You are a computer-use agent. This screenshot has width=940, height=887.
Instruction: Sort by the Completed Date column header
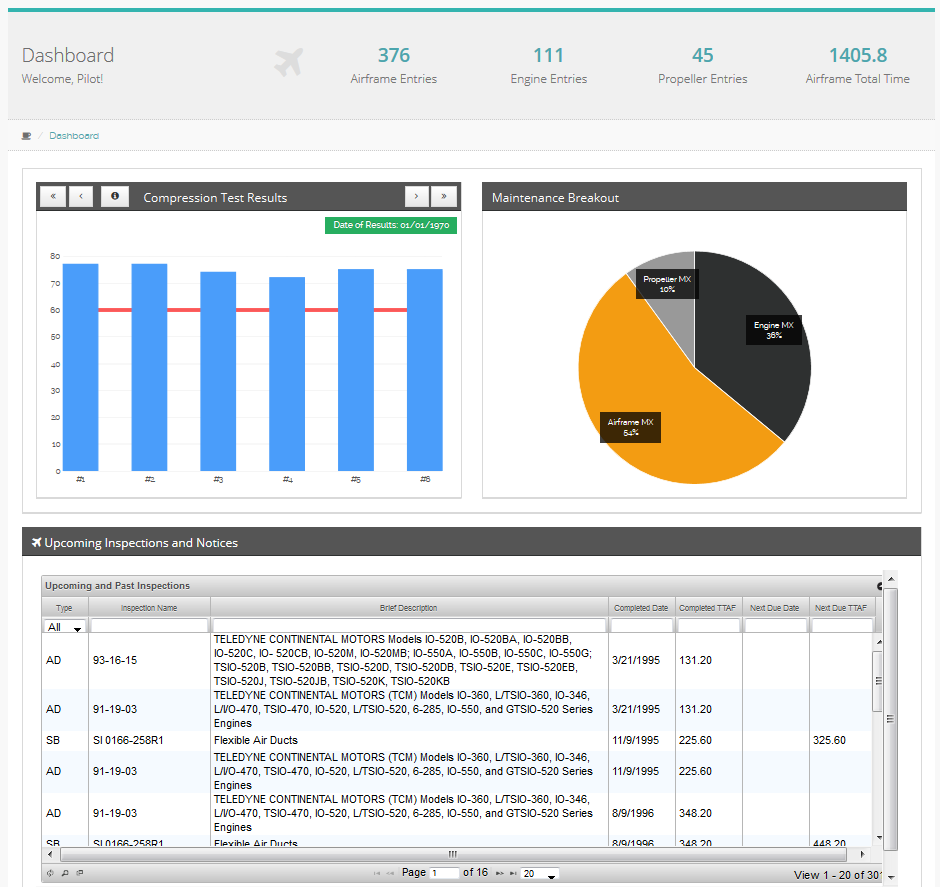[x=641, y=608]
